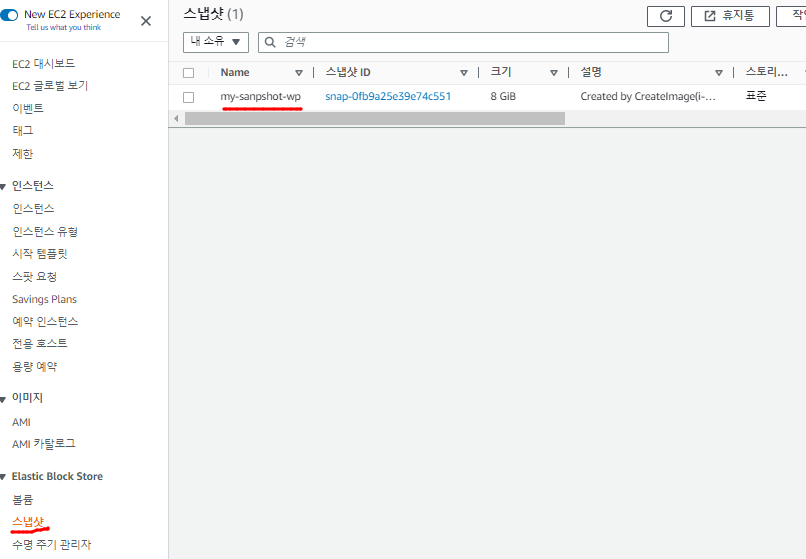Click the Created by CreateImage description cell
The width and height of the screenshot is (806, 559).
point(648,96)
